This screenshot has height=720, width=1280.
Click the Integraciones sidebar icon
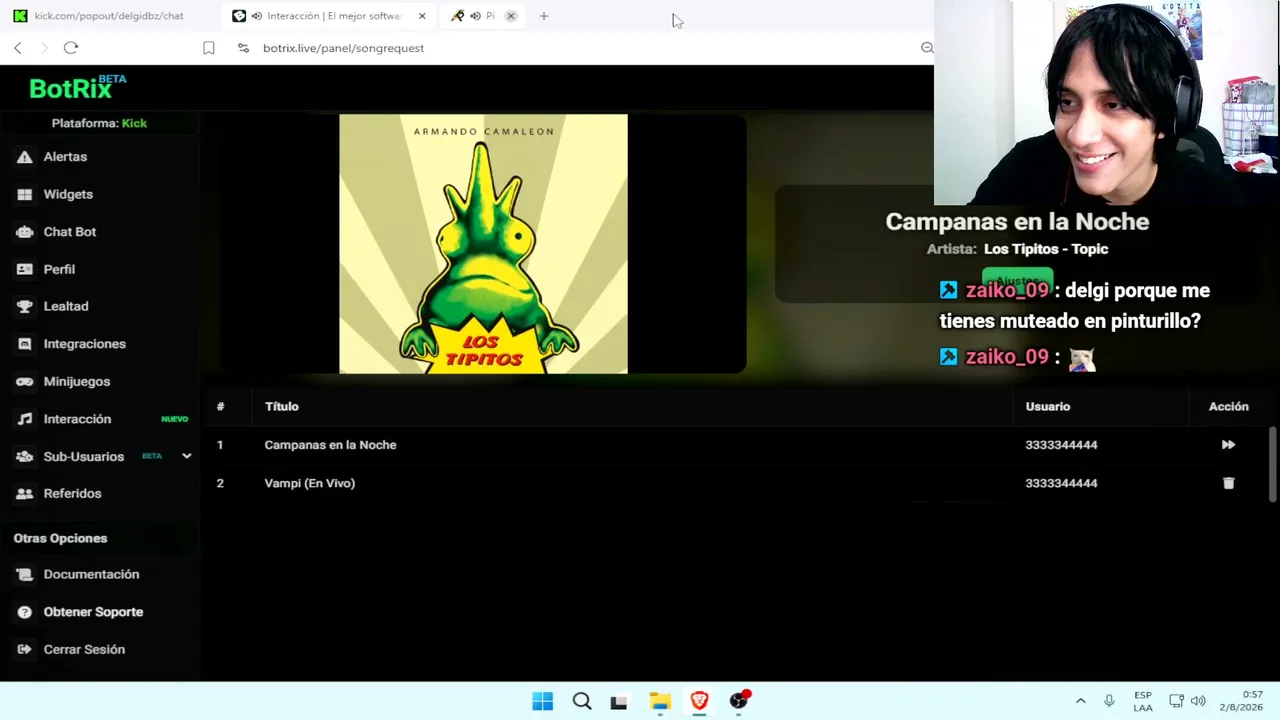24,344
